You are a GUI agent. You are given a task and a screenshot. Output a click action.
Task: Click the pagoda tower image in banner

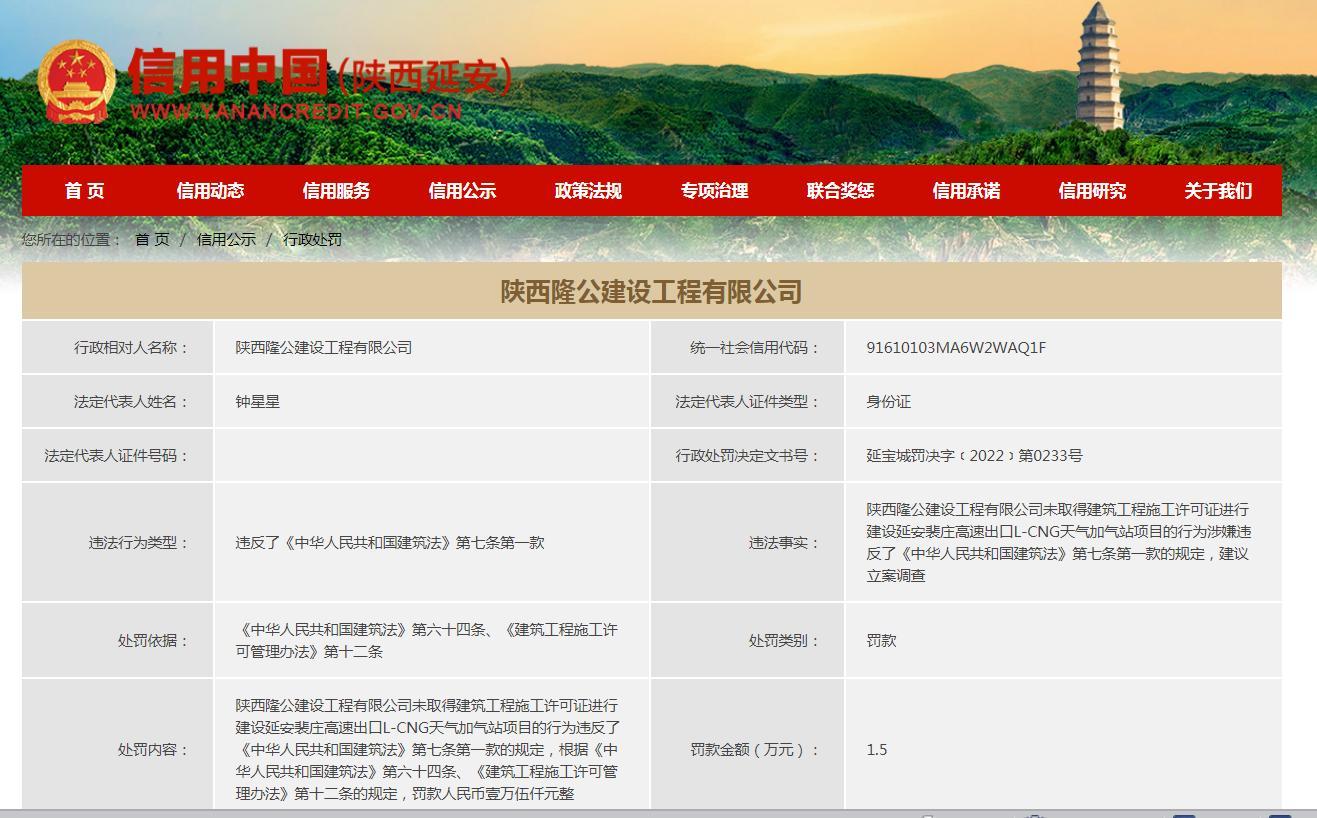coord(1100,67)
